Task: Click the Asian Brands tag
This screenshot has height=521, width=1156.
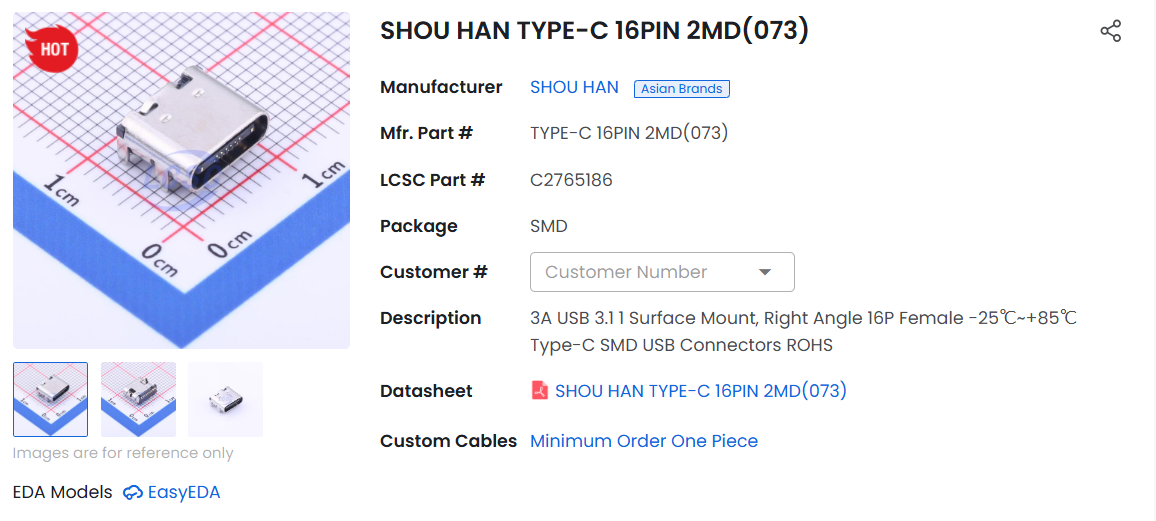Action: [x=681, y=89]
